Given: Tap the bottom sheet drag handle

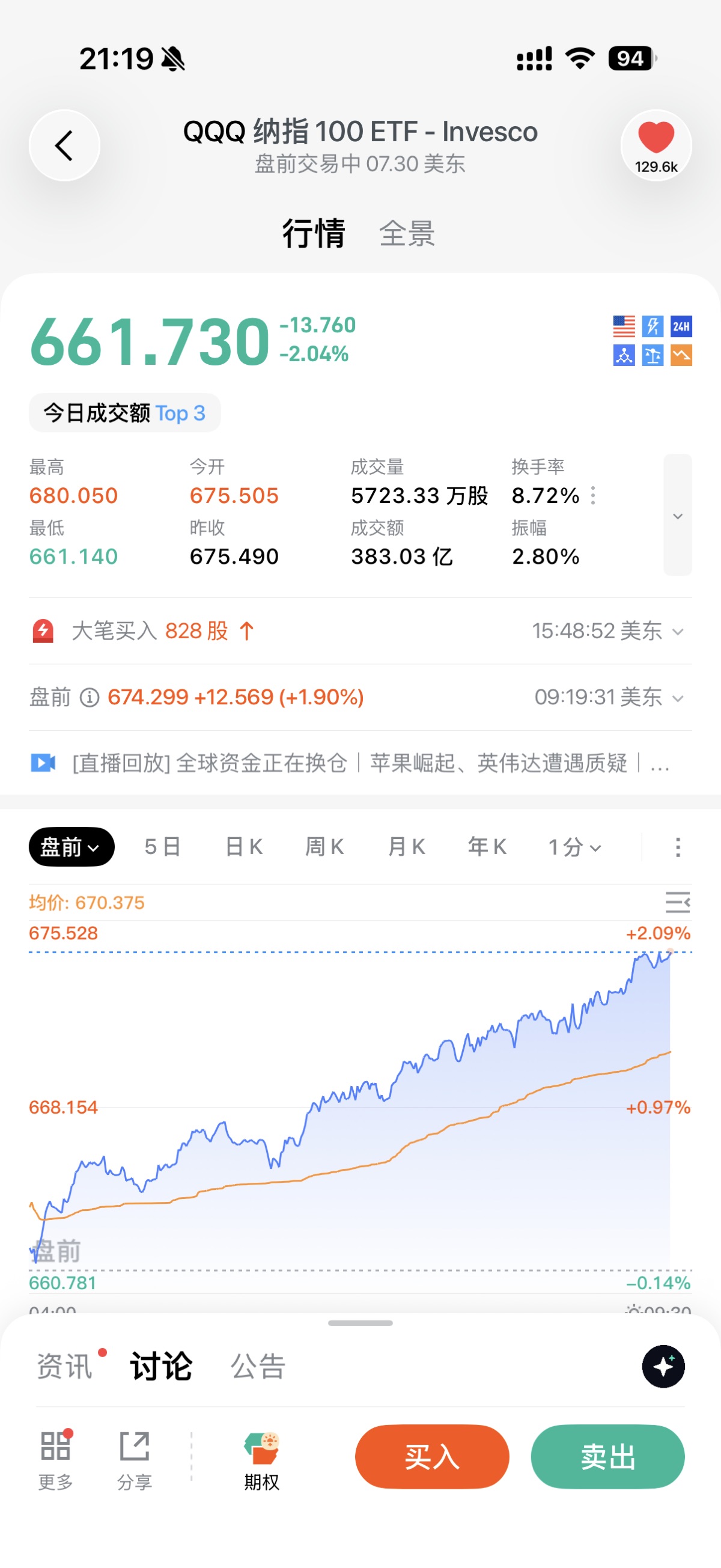Looking at the screenshot, I should pos(360,1323).
